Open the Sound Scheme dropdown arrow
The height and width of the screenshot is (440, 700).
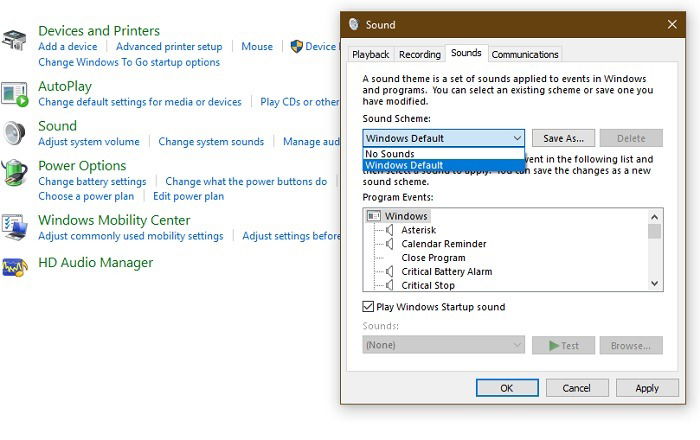tap(517, 138)
